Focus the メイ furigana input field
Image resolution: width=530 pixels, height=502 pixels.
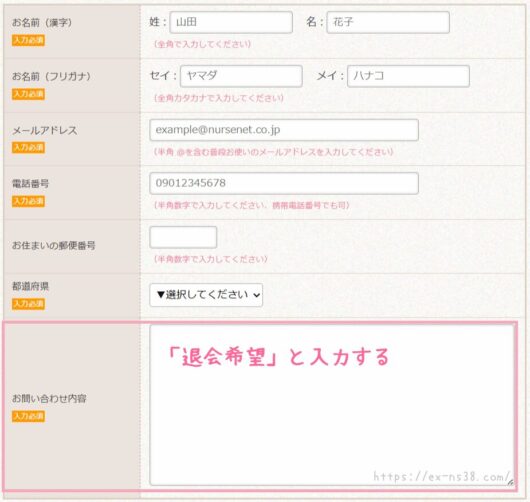(x=408, y=76)
